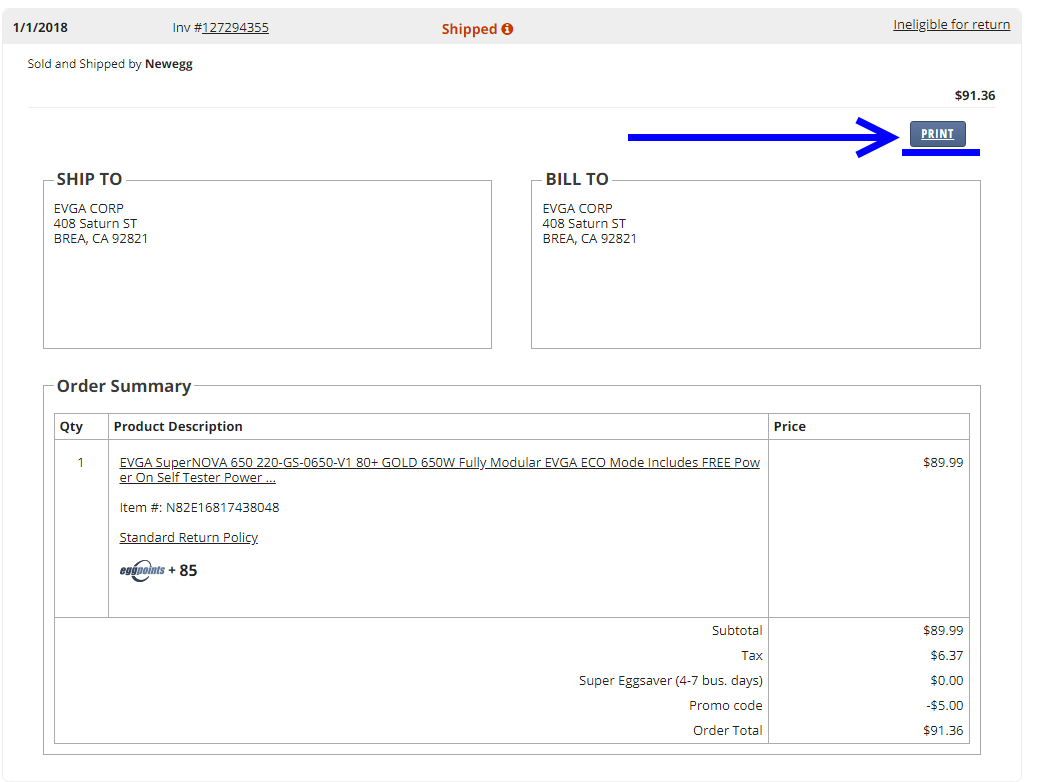The image size is (1053, 782).
Task: Click the Item #: N82E16817438048 text
Action: 199,507
